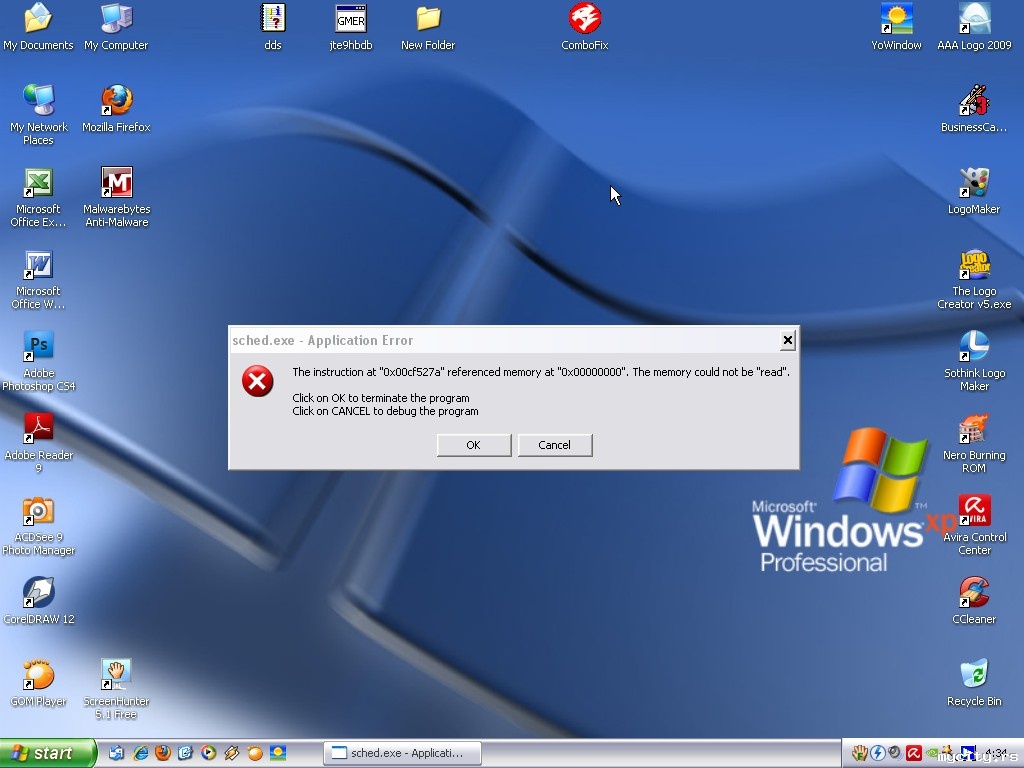Screen dimensions: 1024x768
Task: Click the "Click on CANCEL to debug the program" text
Action: point(385,411)
